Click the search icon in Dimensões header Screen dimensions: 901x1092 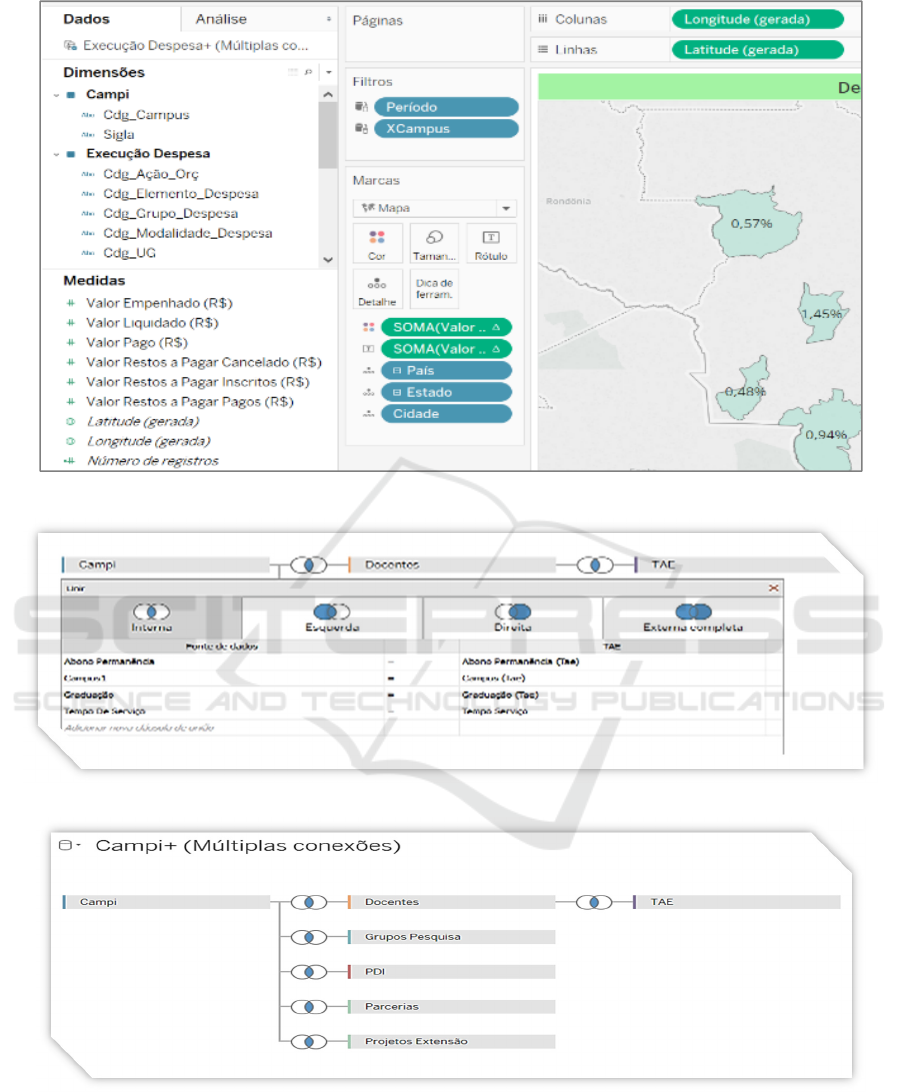click(x=308, y=73)
